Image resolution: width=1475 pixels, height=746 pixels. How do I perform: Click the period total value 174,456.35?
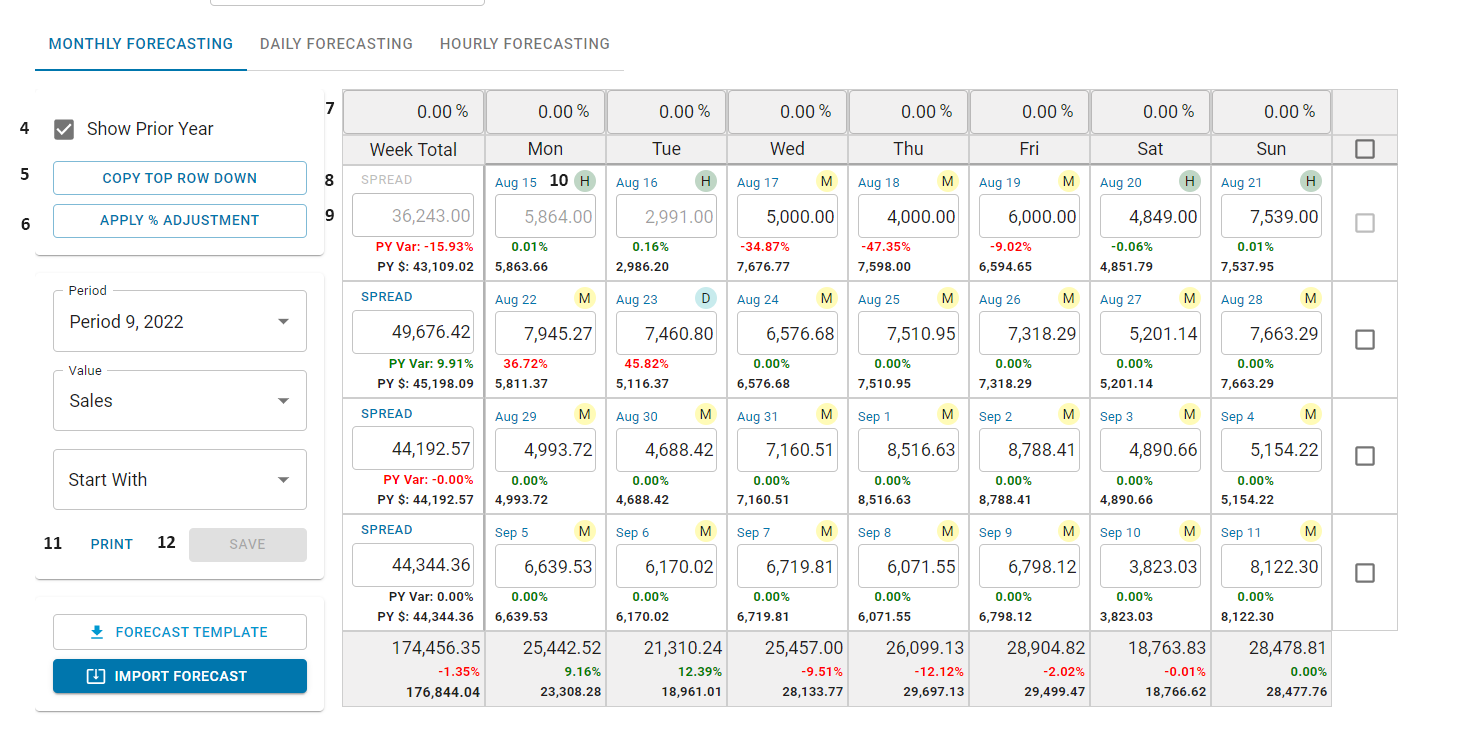435,648
